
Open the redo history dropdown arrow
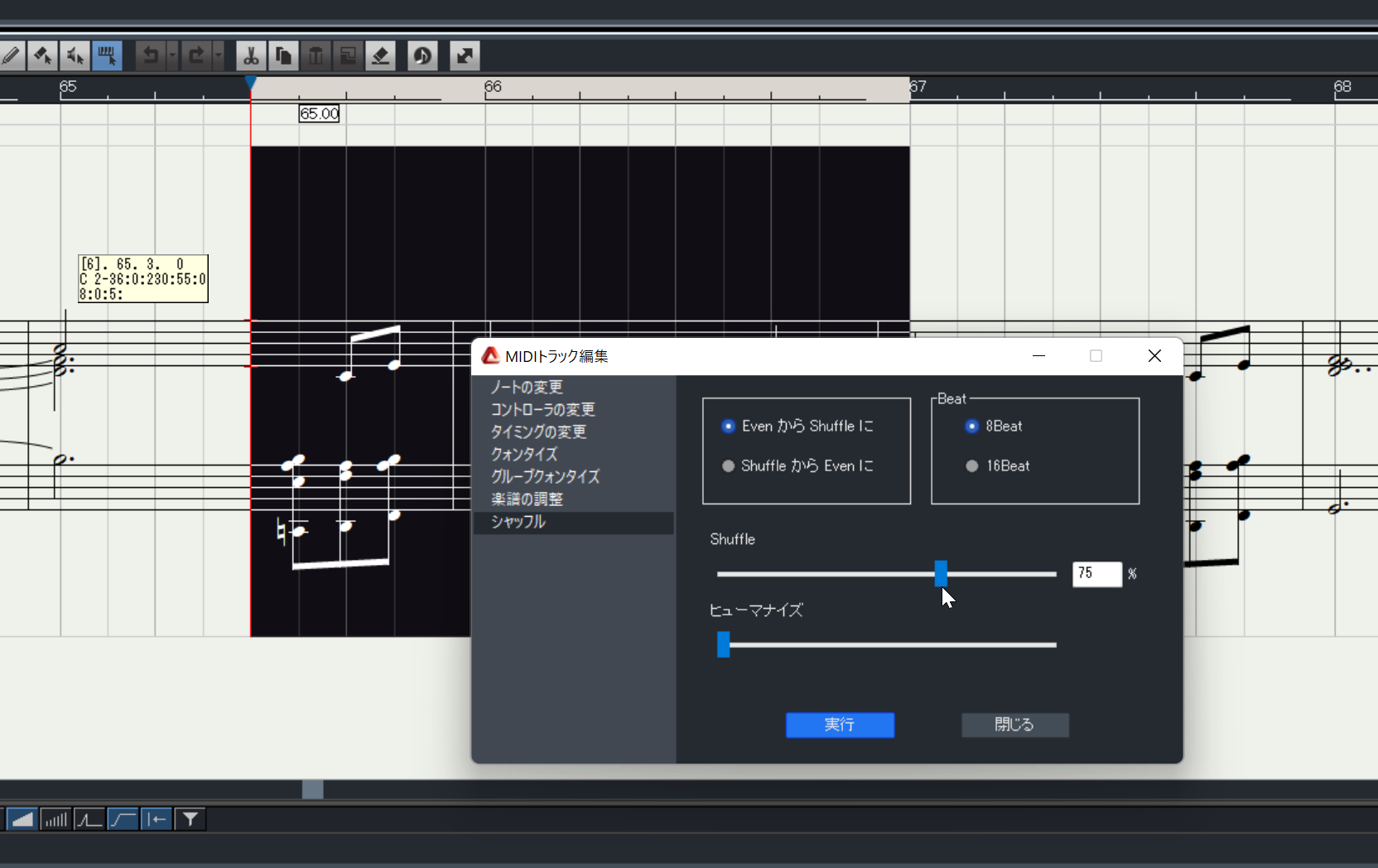pos(219,55)
